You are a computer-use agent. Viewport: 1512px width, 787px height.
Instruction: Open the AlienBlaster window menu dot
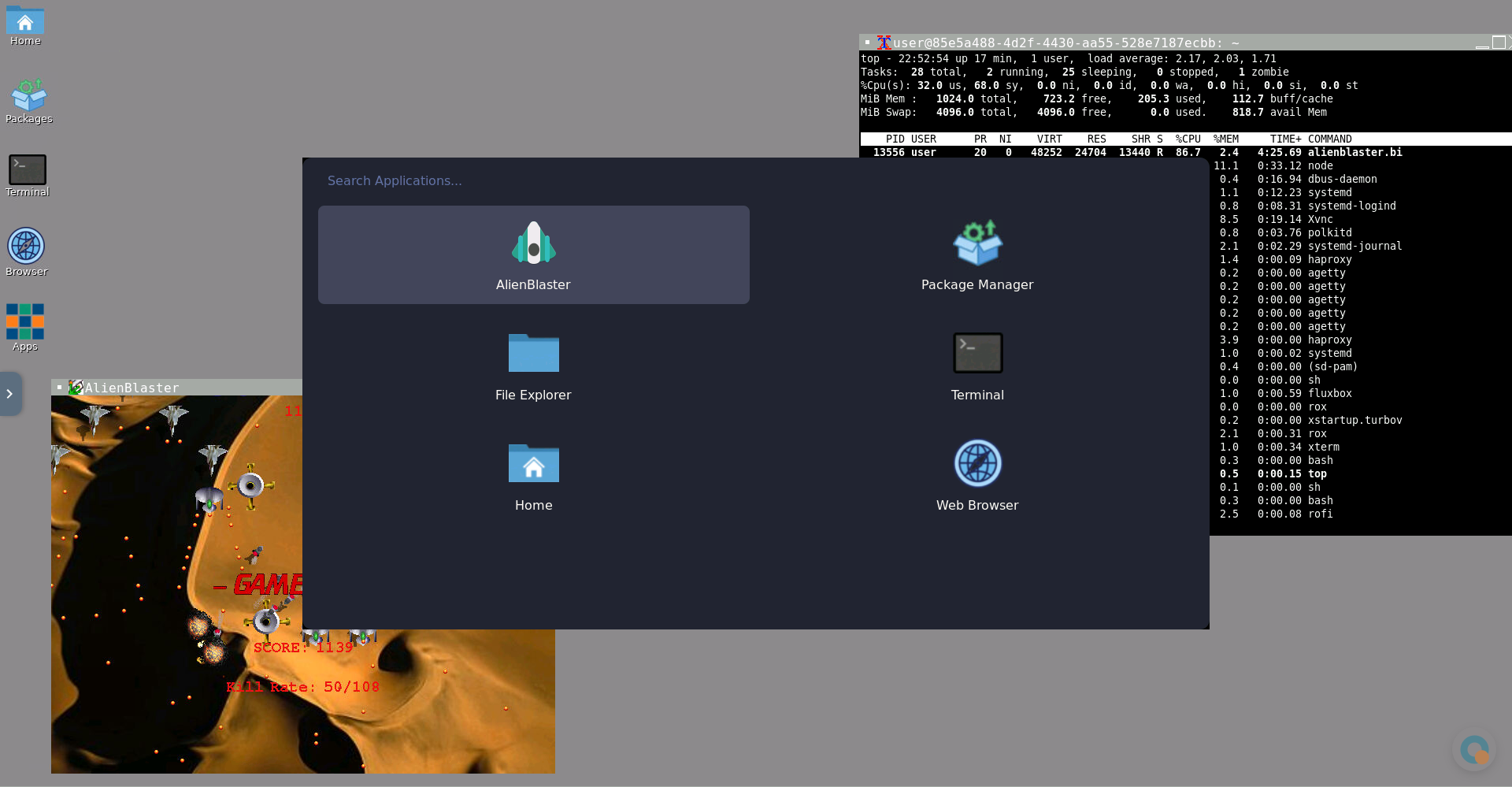pos(59,388)
